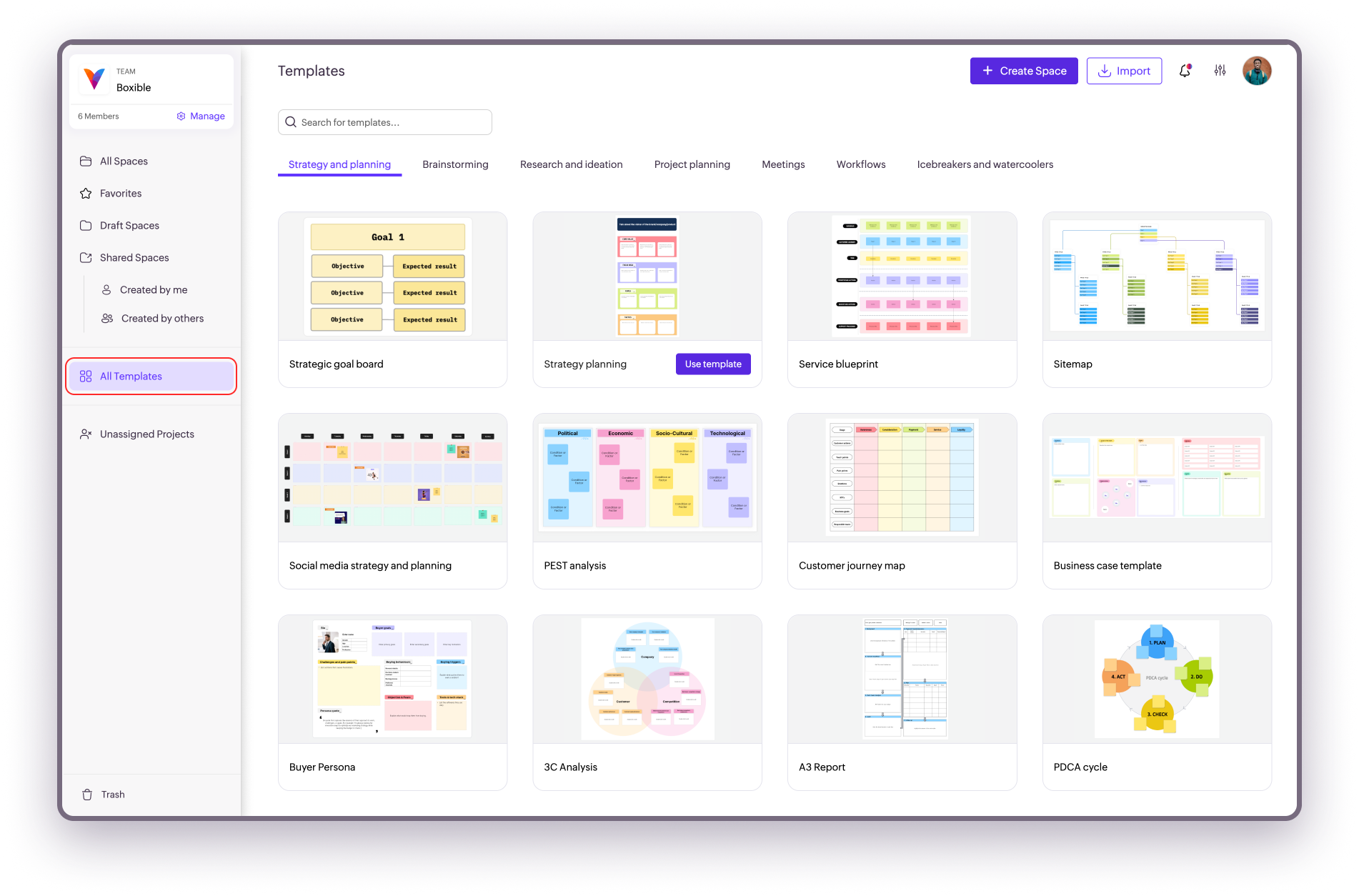1359x896 pixels.
Task: Open notifications bell icon
Action: coord(1185,71)
